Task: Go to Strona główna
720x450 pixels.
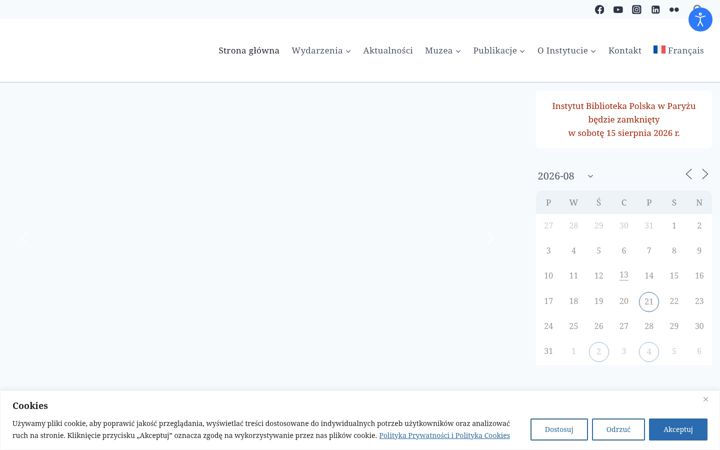Action: [x=248, y=51]
